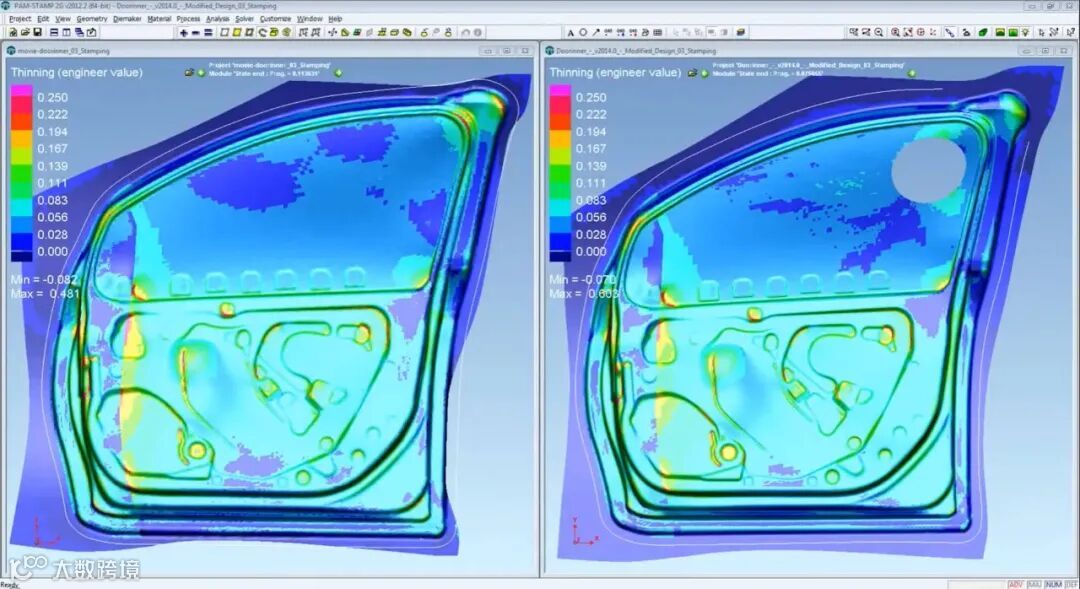Click the left 'Thinning (engineer value)' title
Viewport: 1080px width, 589px height.
click(x=76, y=72)
